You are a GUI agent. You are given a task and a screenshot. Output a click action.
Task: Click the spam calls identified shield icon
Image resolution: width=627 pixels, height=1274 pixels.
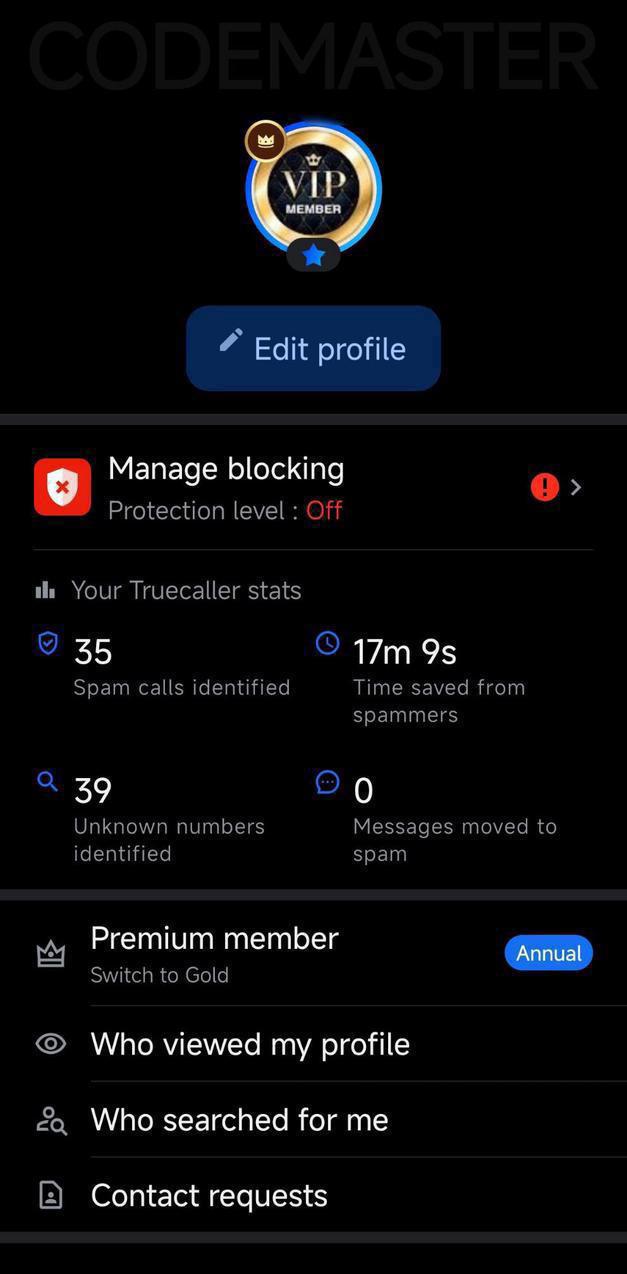[x=46, y=643]
